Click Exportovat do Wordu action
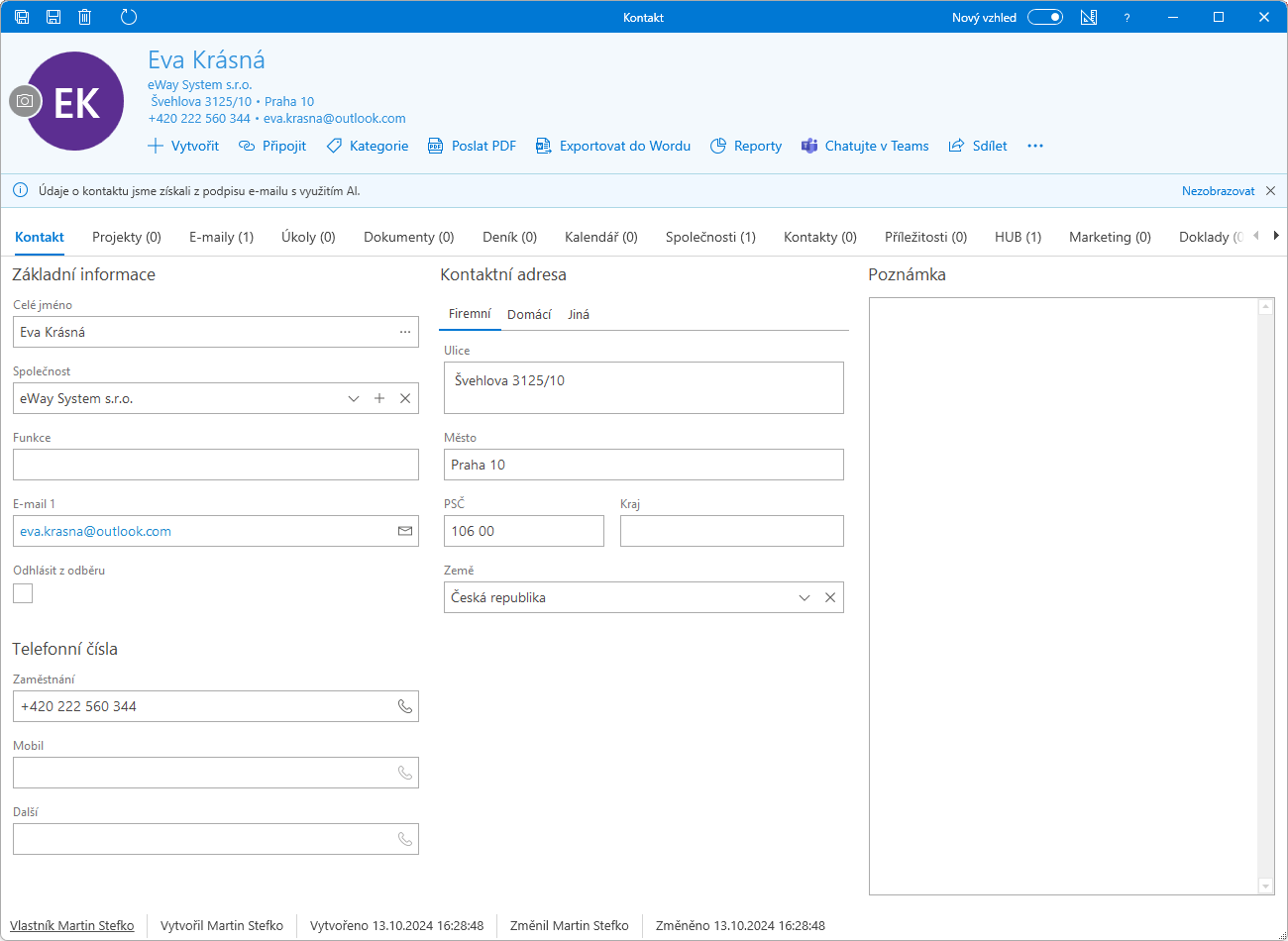This screenshot has width=1288, height=941. click(613, 146)
